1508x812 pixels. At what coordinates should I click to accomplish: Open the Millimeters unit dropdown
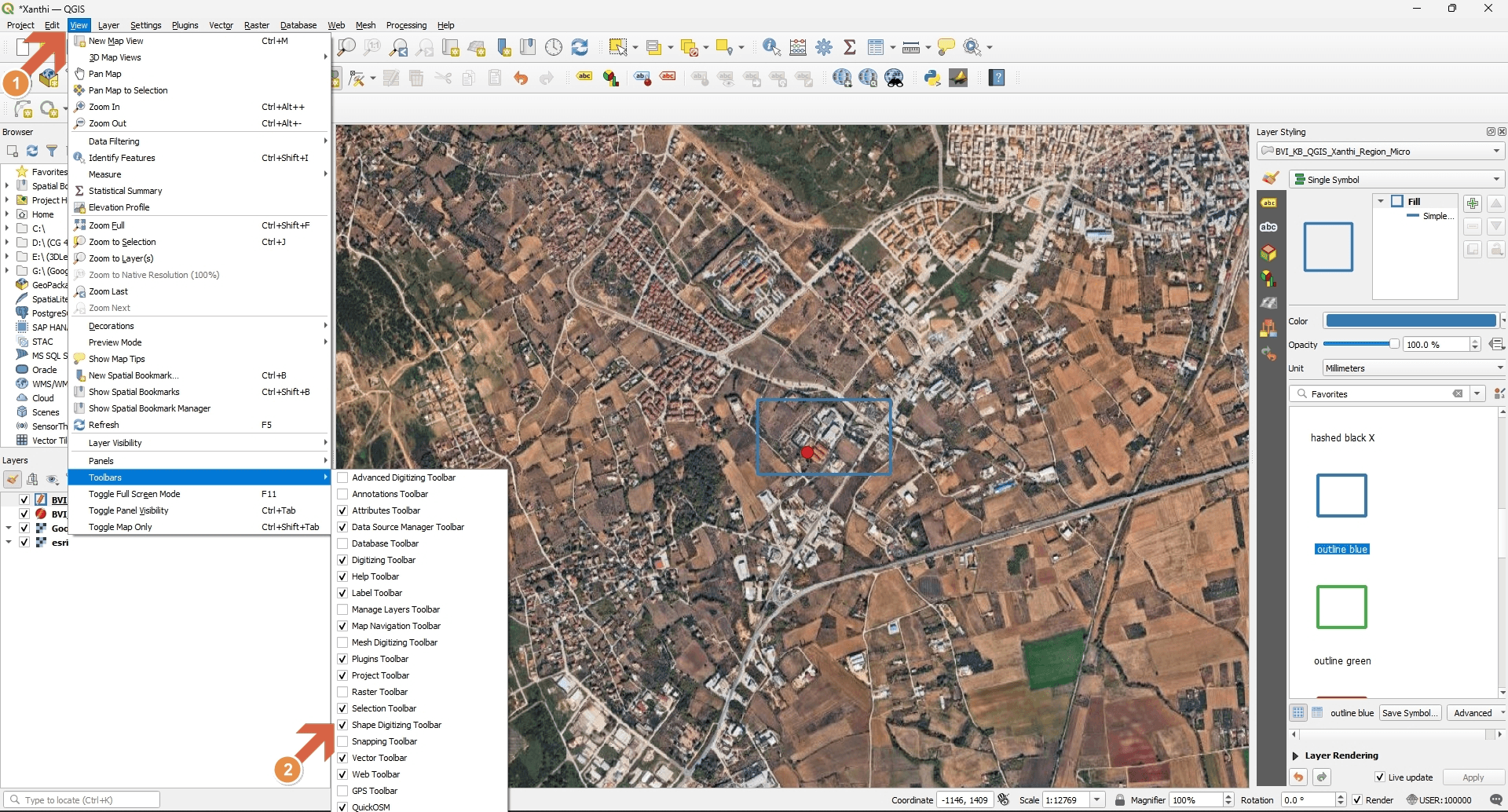pos(1413,368)
